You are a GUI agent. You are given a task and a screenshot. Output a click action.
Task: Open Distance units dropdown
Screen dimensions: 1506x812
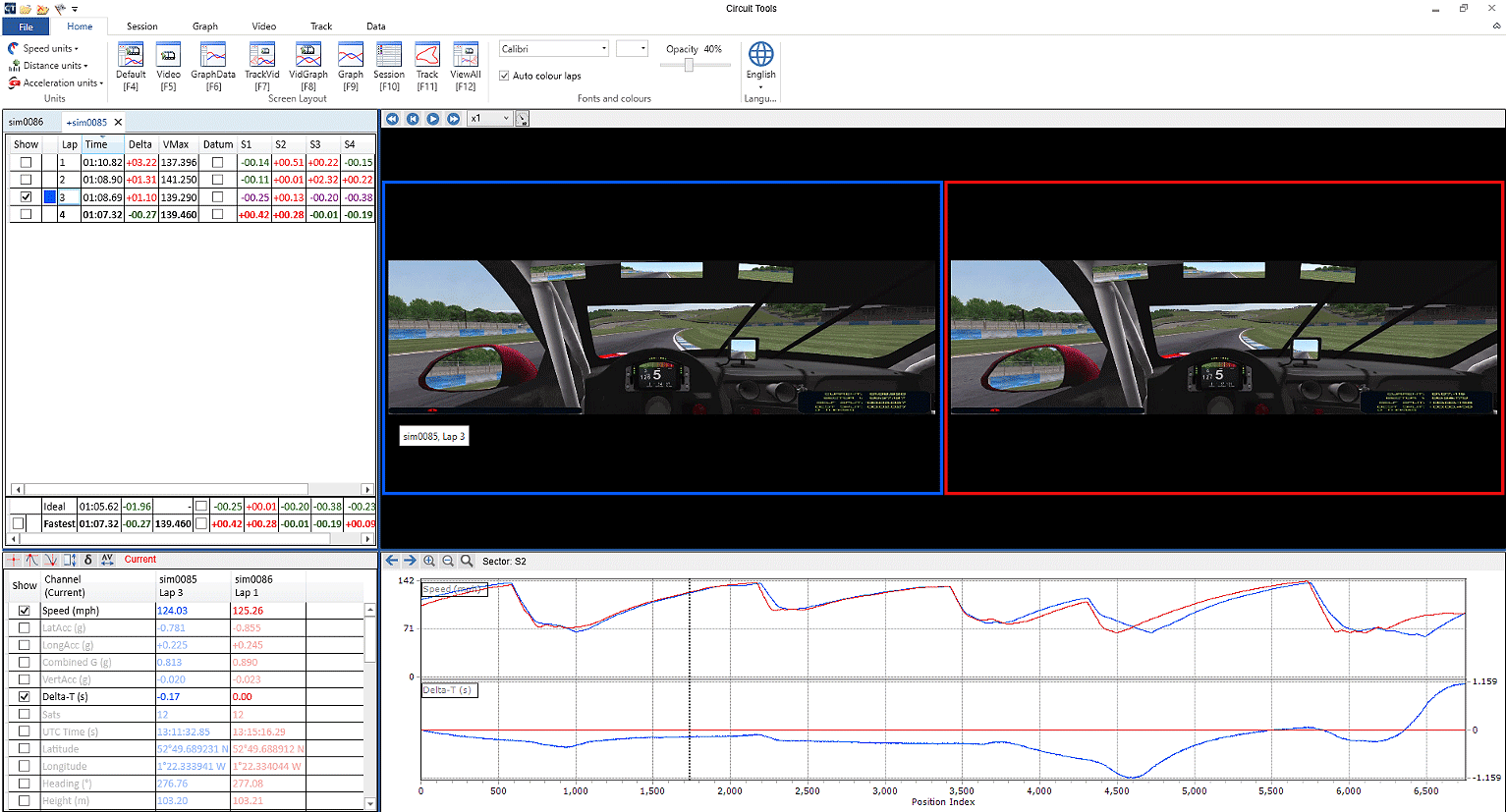click(x=48, y=66)
